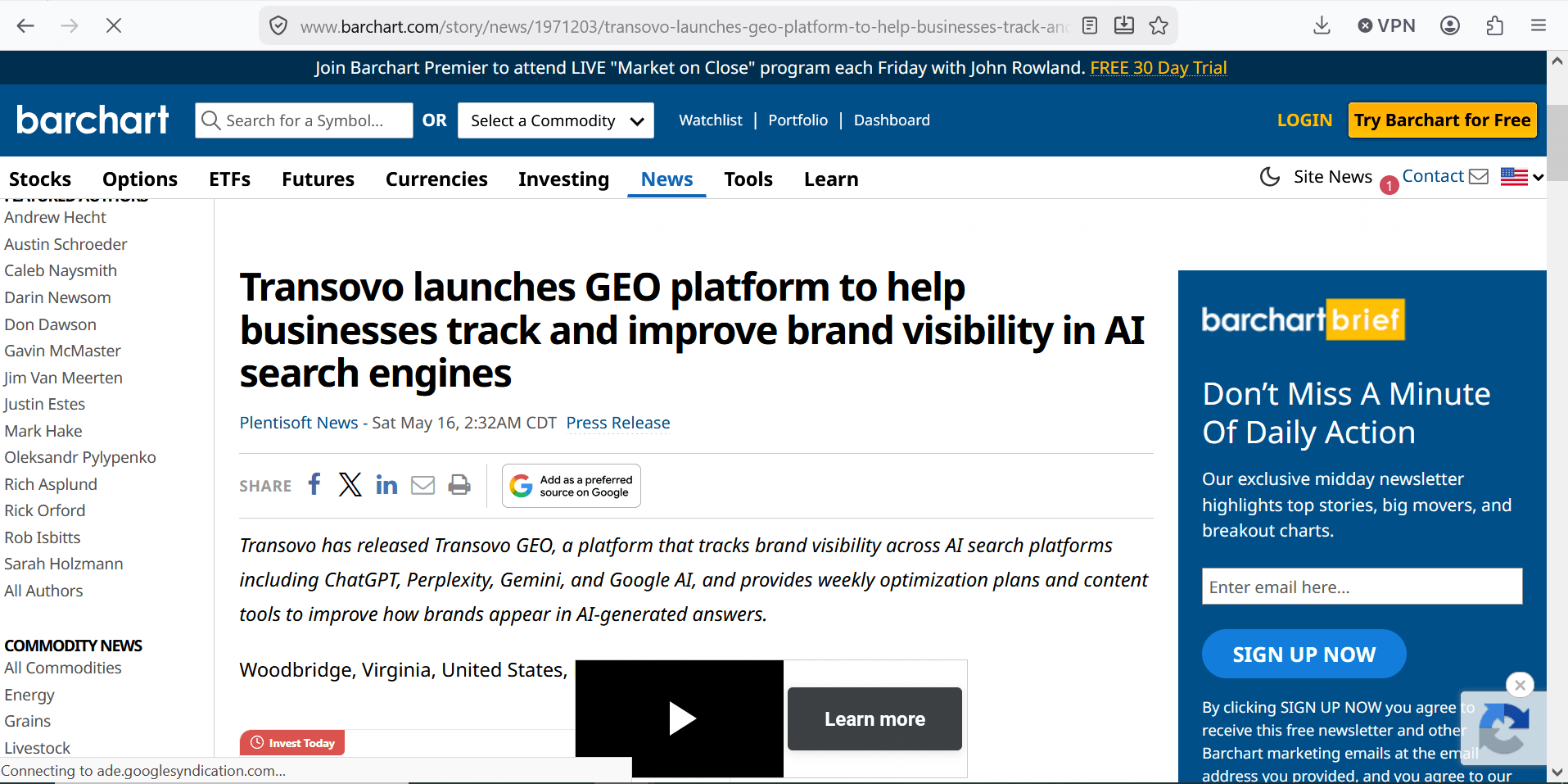
Task: Bookmark this page with the star
Action: 1159,26
